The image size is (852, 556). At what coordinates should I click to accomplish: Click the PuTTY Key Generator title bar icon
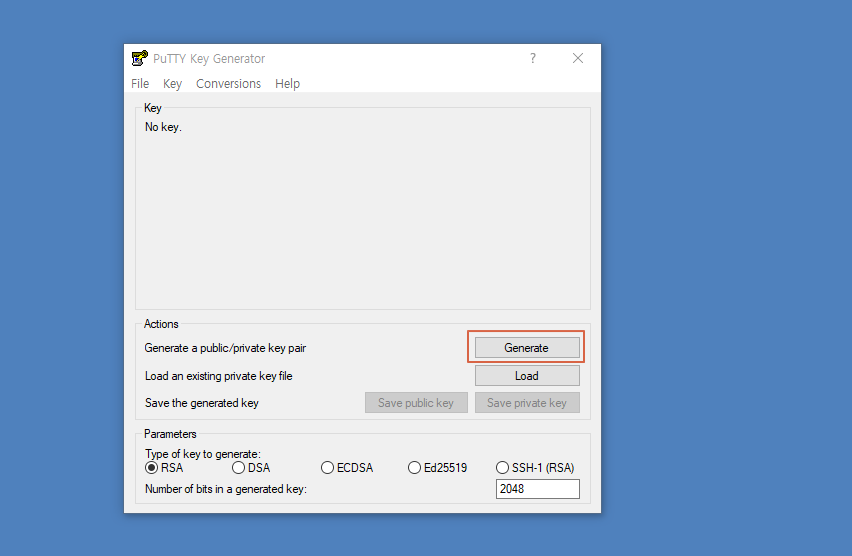point(140,58)
